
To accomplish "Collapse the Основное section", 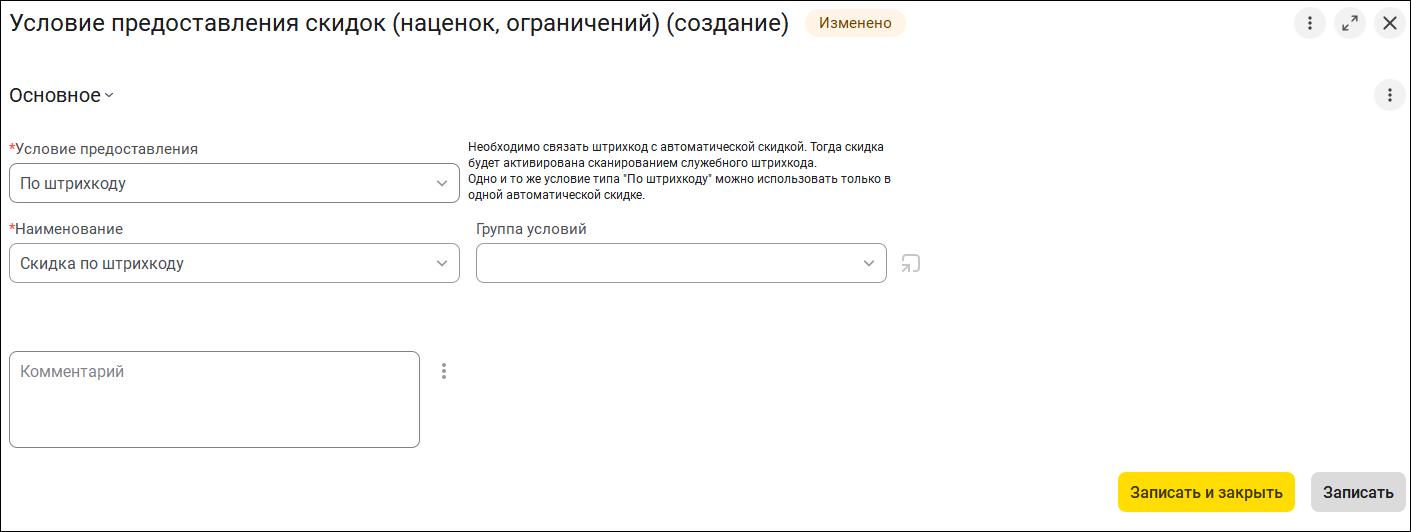I will (62, 96).
